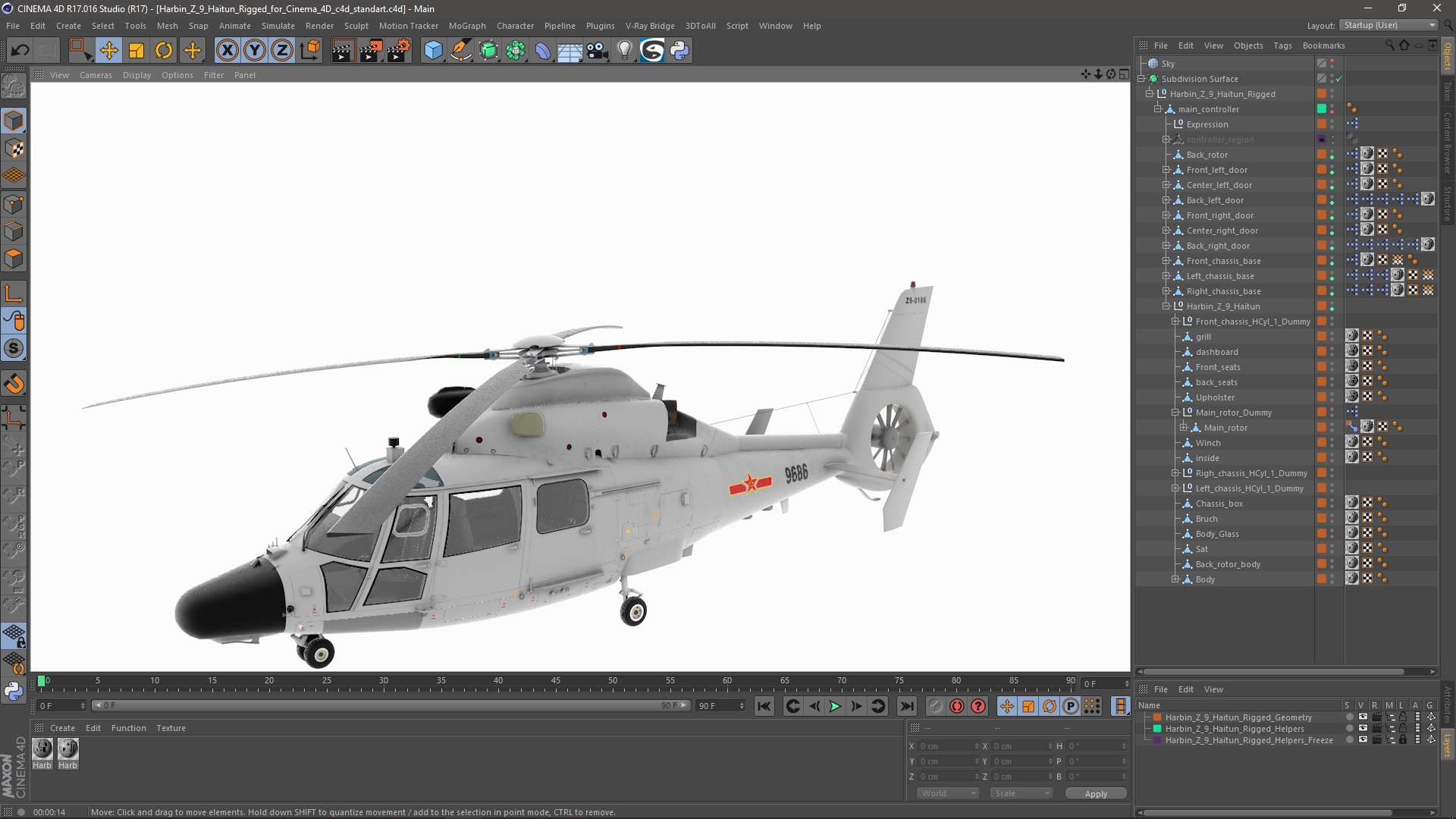Open the World coordinate system dropdown
The width and height of the screenshot is (1456, 819).
pyautogui.click(x=948, y=793)
